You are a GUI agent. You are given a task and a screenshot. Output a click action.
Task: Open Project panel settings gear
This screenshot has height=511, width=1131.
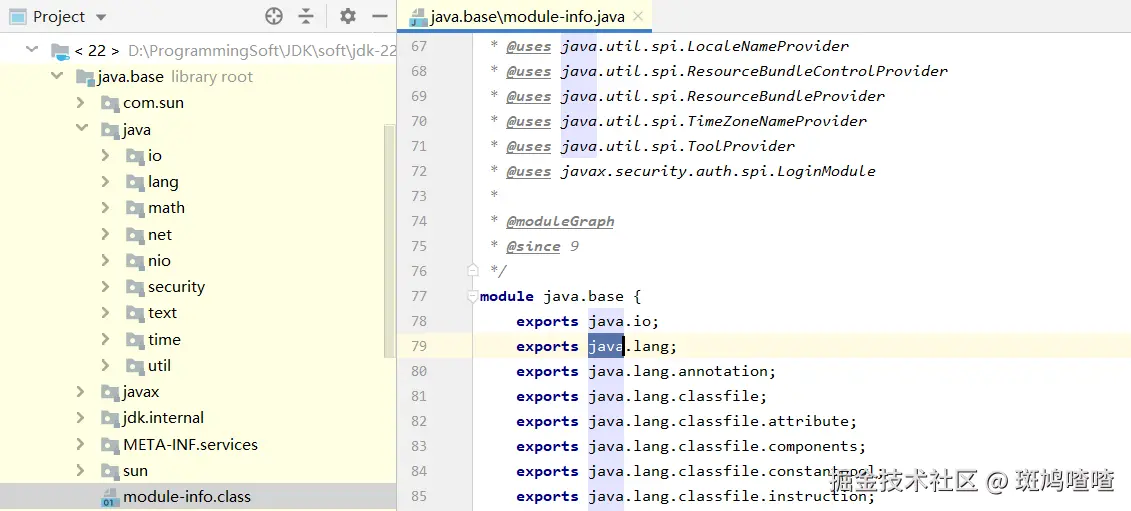tap(348, 16)
